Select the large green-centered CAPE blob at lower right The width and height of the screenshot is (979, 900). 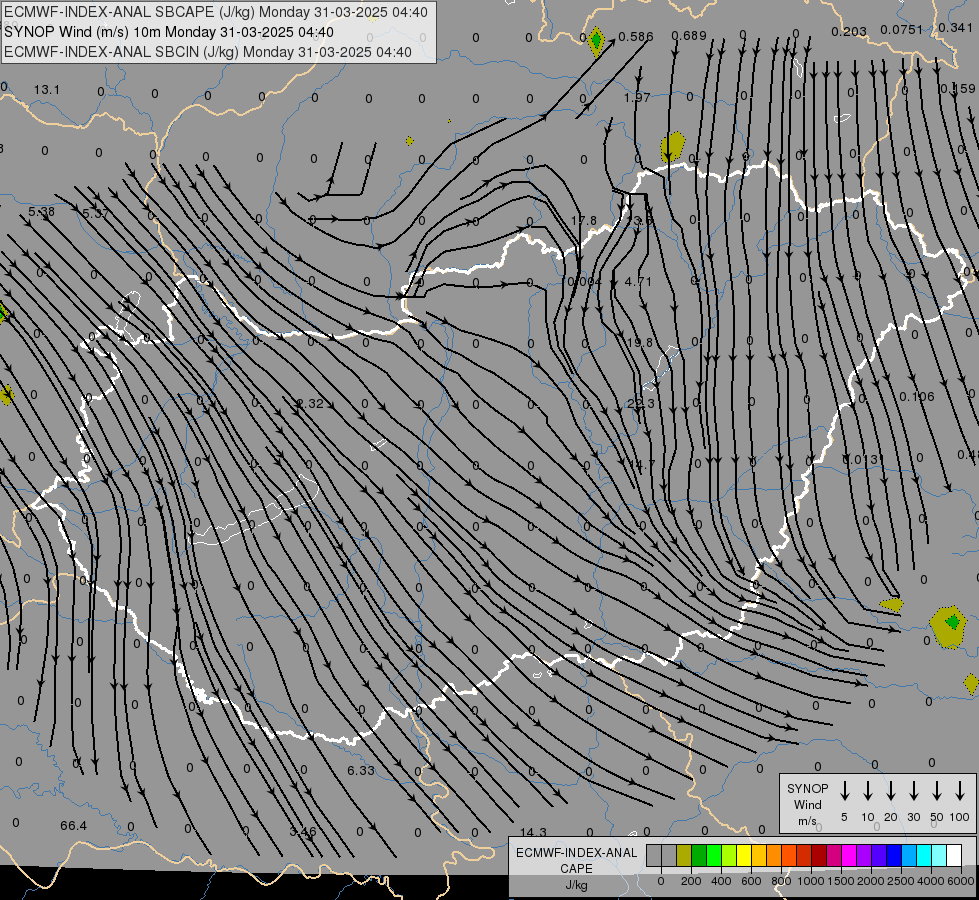click(948, 626)
